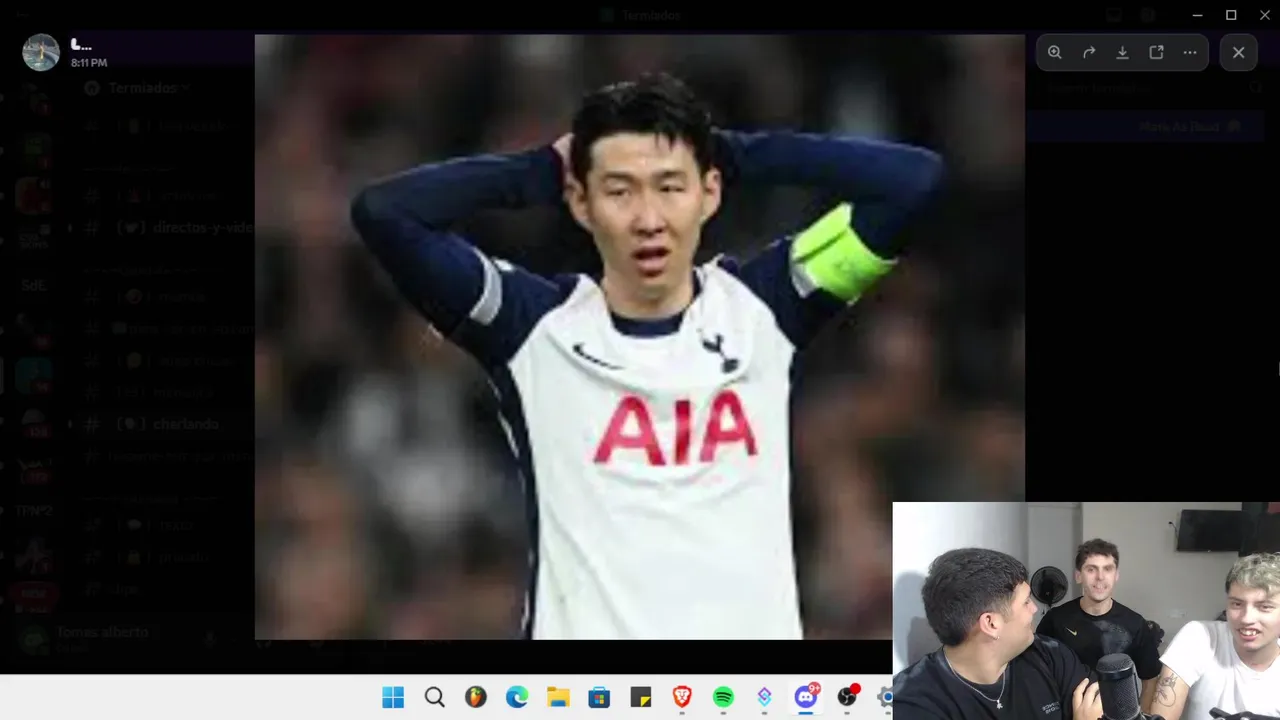Close the Discord window
The height and width of the screenshot is (720, 1280).
(1264, 15)
